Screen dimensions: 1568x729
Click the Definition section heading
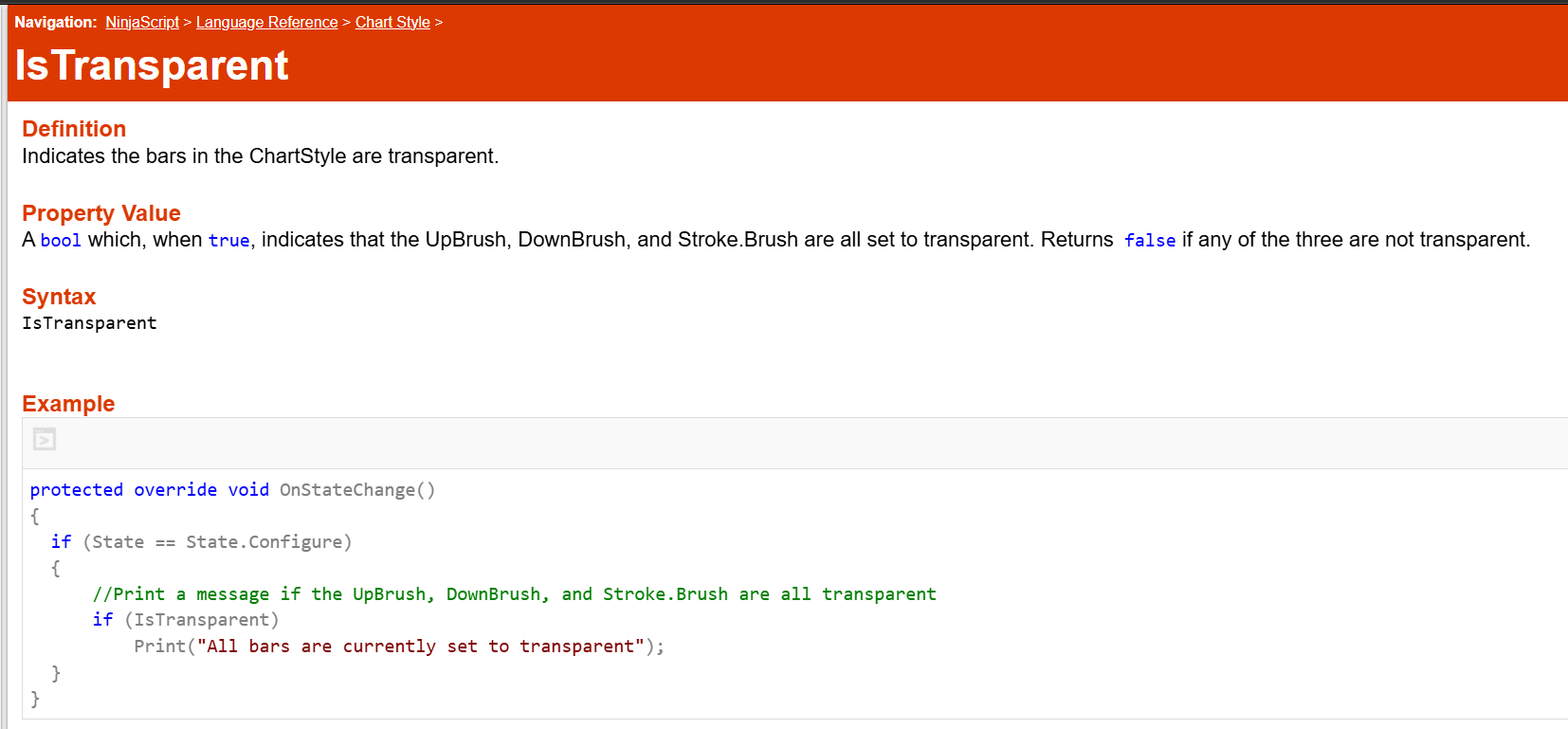tap(74, 129)
